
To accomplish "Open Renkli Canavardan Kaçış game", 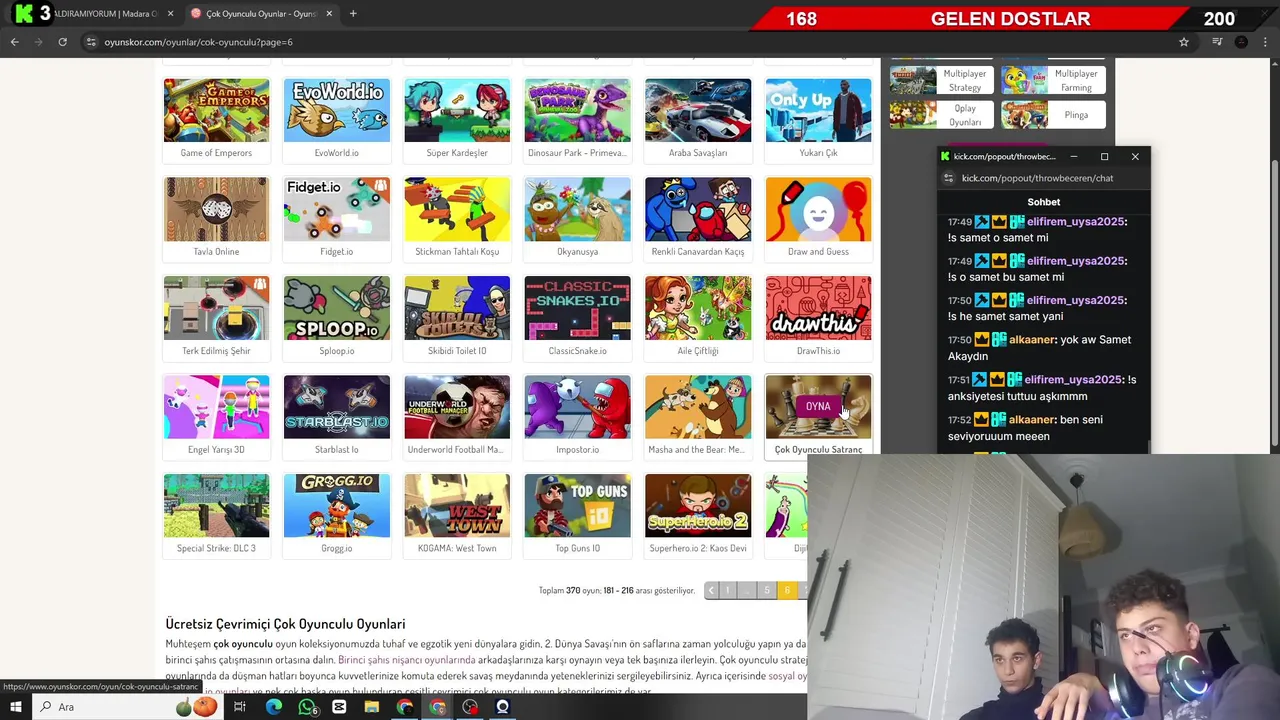I will point(698,210).
